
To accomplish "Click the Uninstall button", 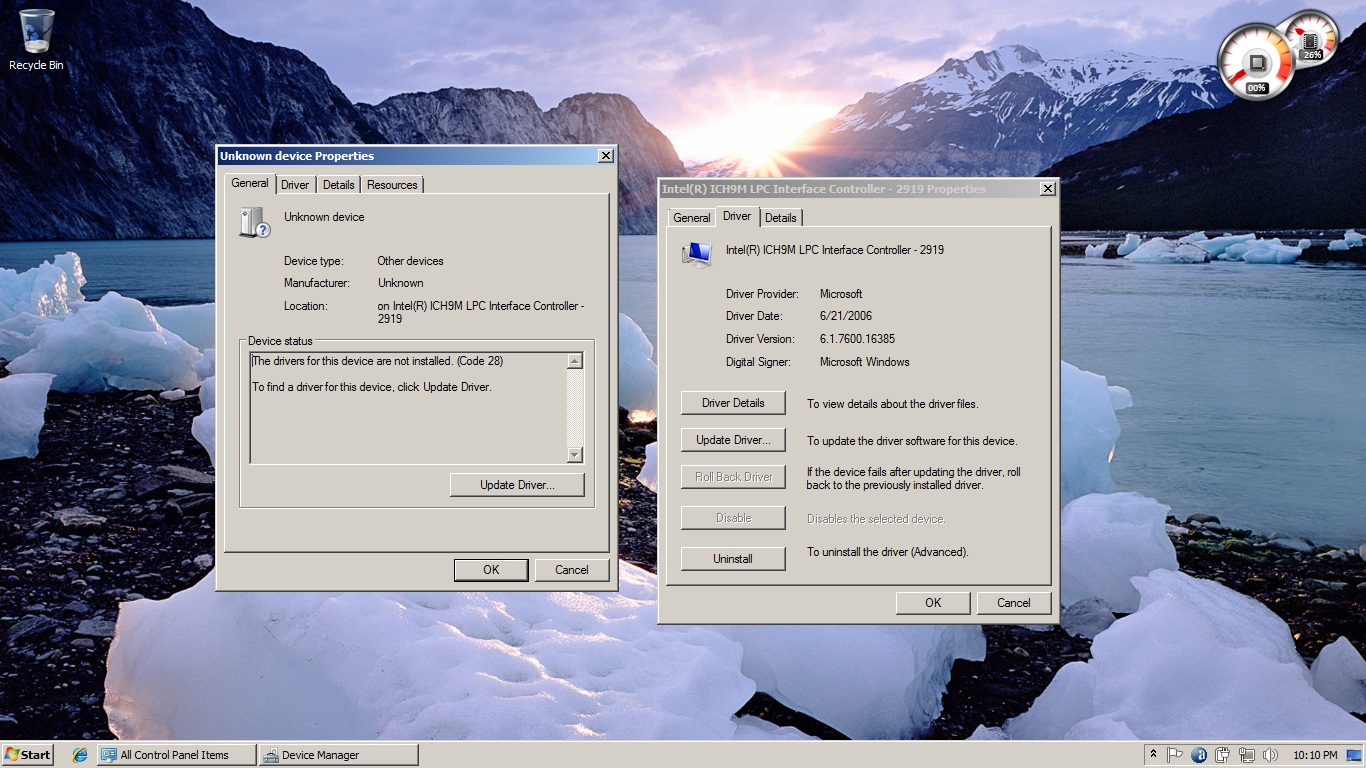I will click(733, 559).
